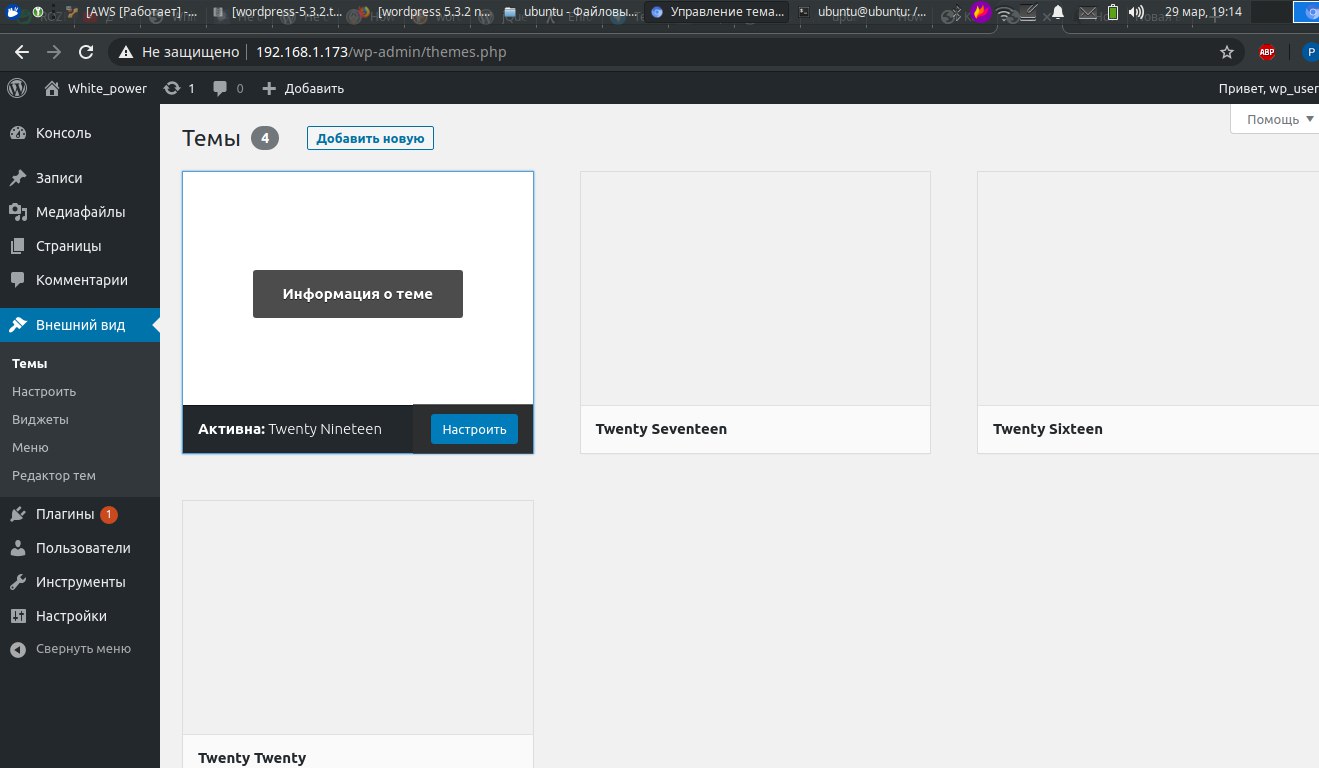Image resolution: width=1319 pixels, height=768 pixels.
Task: Open Консоль dashboard in sidebar
Action: [80, 133]
